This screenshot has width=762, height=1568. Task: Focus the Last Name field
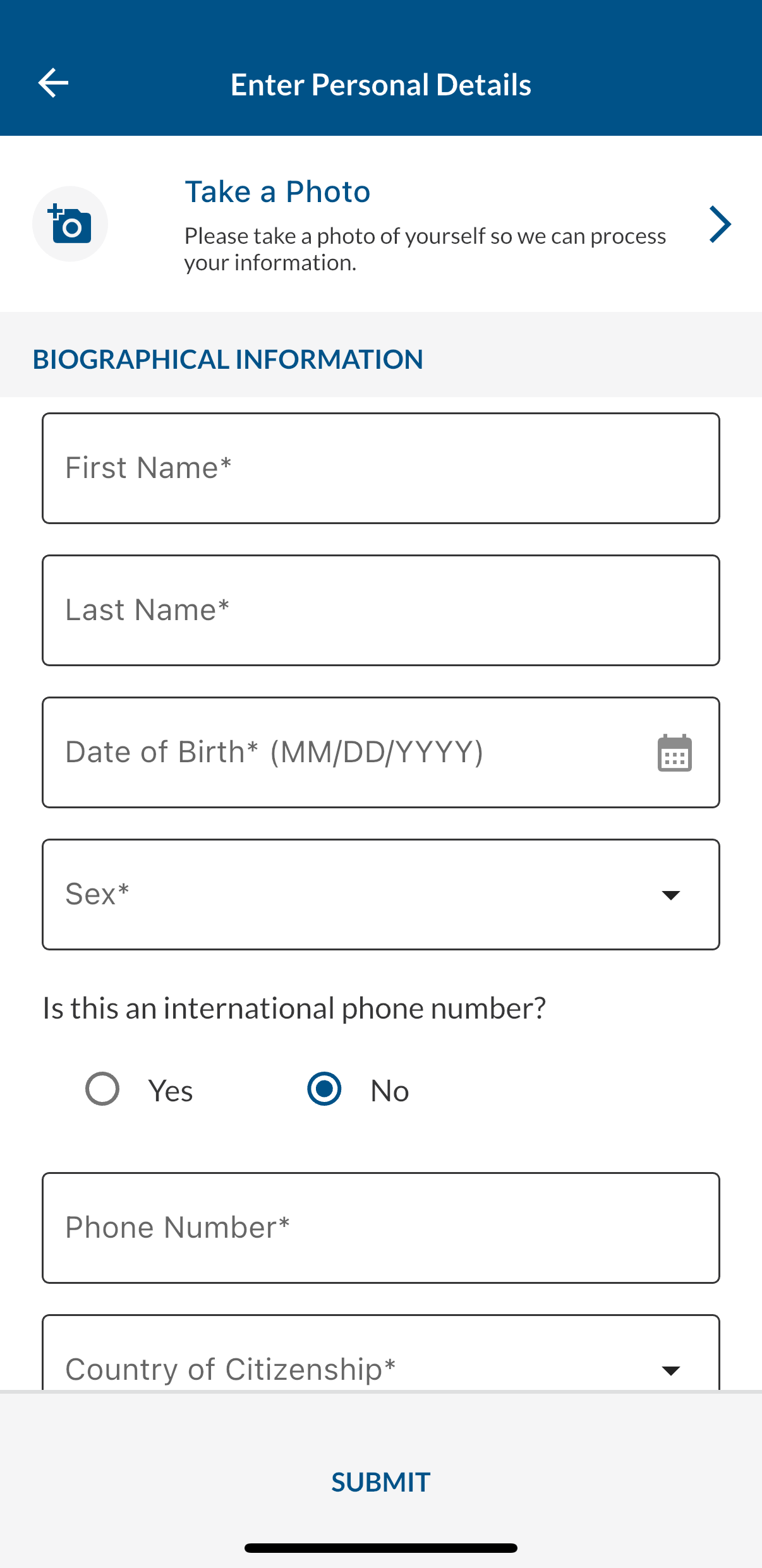381,610
